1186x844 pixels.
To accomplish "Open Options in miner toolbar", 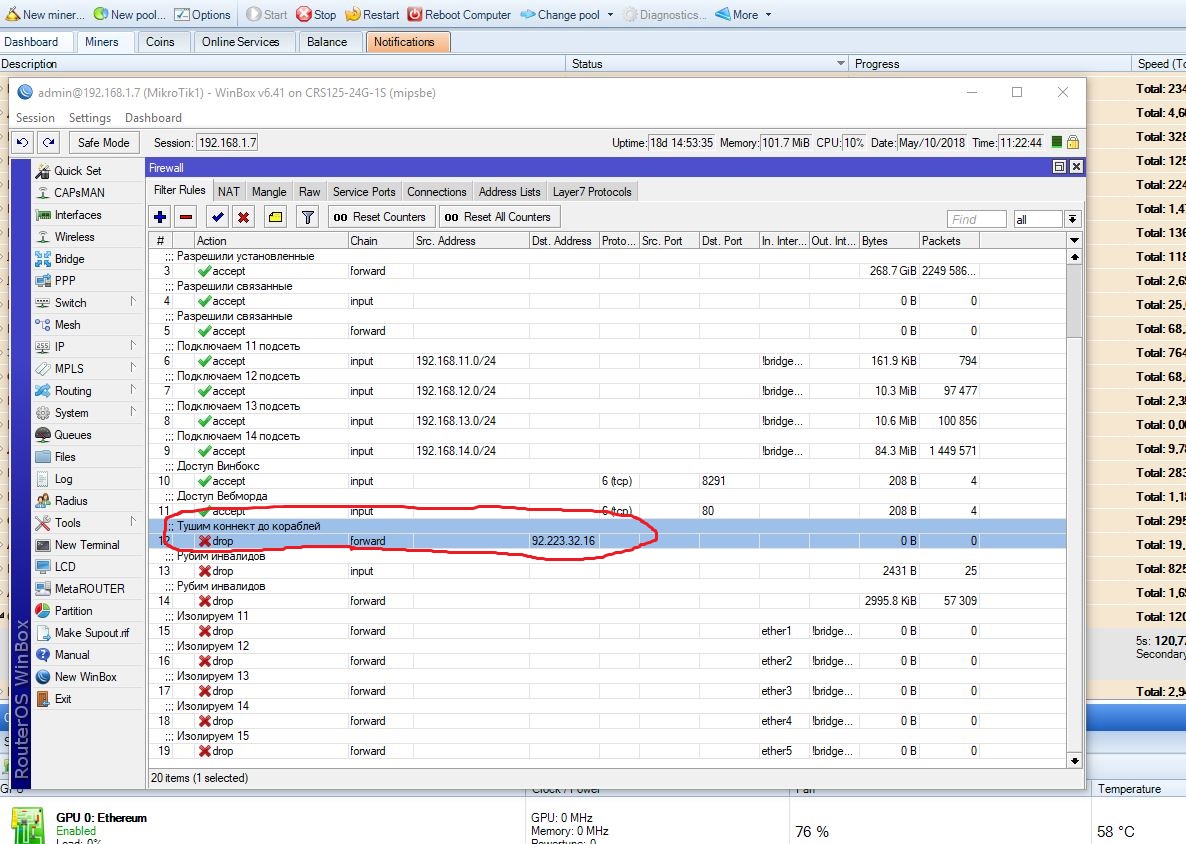I will [202, 14].
